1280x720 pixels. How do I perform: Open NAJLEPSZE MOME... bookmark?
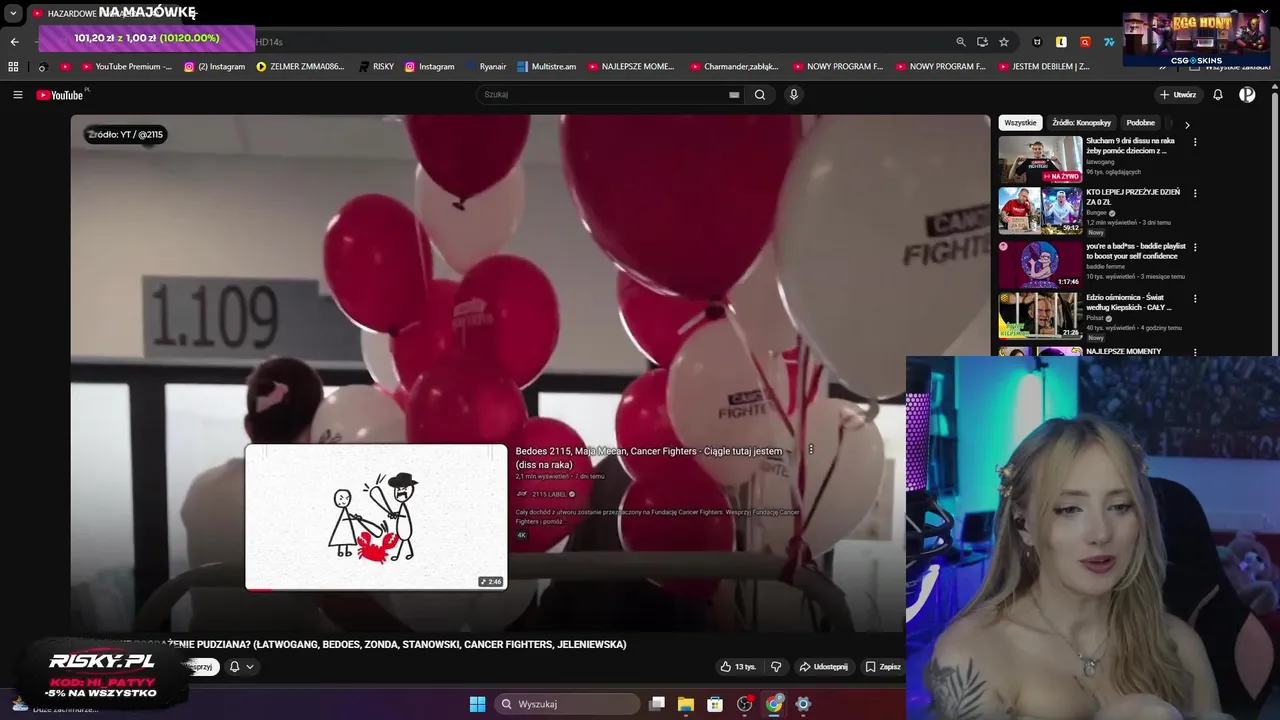coord(630,67)
